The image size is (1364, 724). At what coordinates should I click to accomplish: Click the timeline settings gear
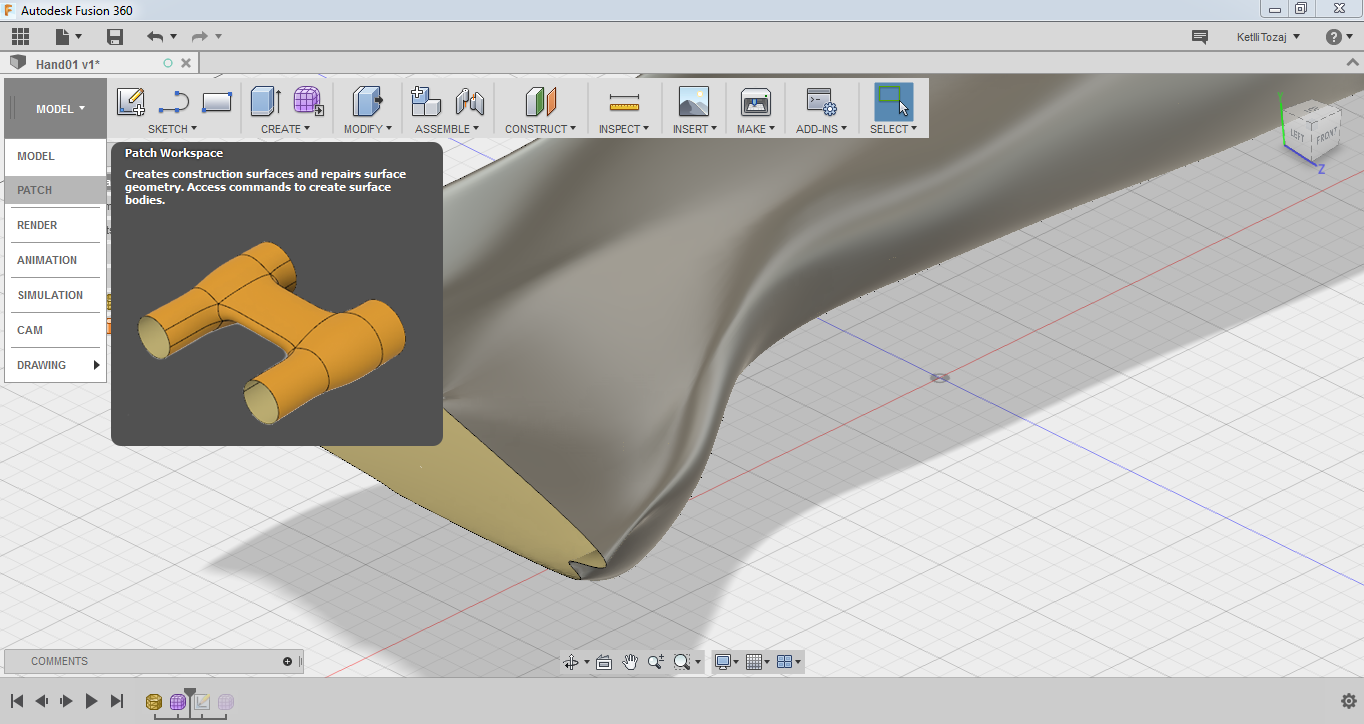1348,701
